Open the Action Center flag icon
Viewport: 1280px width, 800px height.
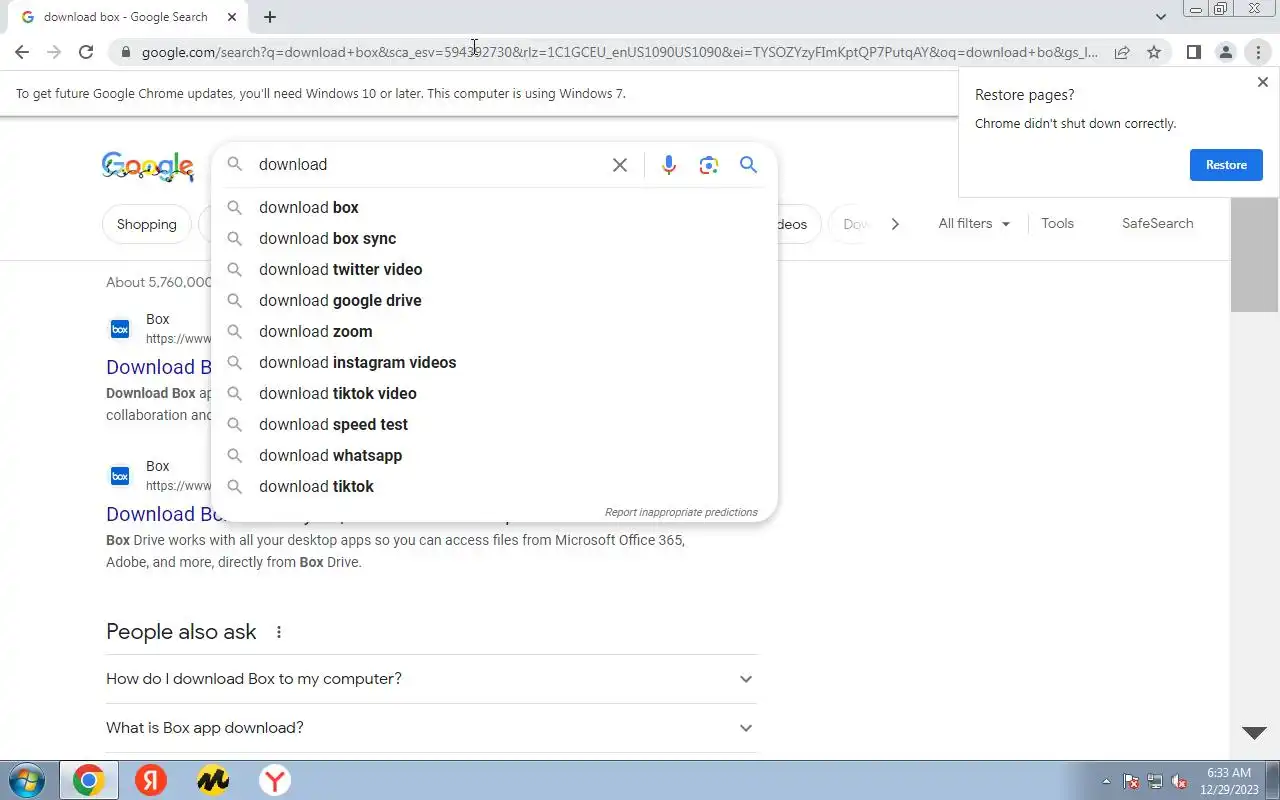pyautogui.click(x=1131, y=781)
